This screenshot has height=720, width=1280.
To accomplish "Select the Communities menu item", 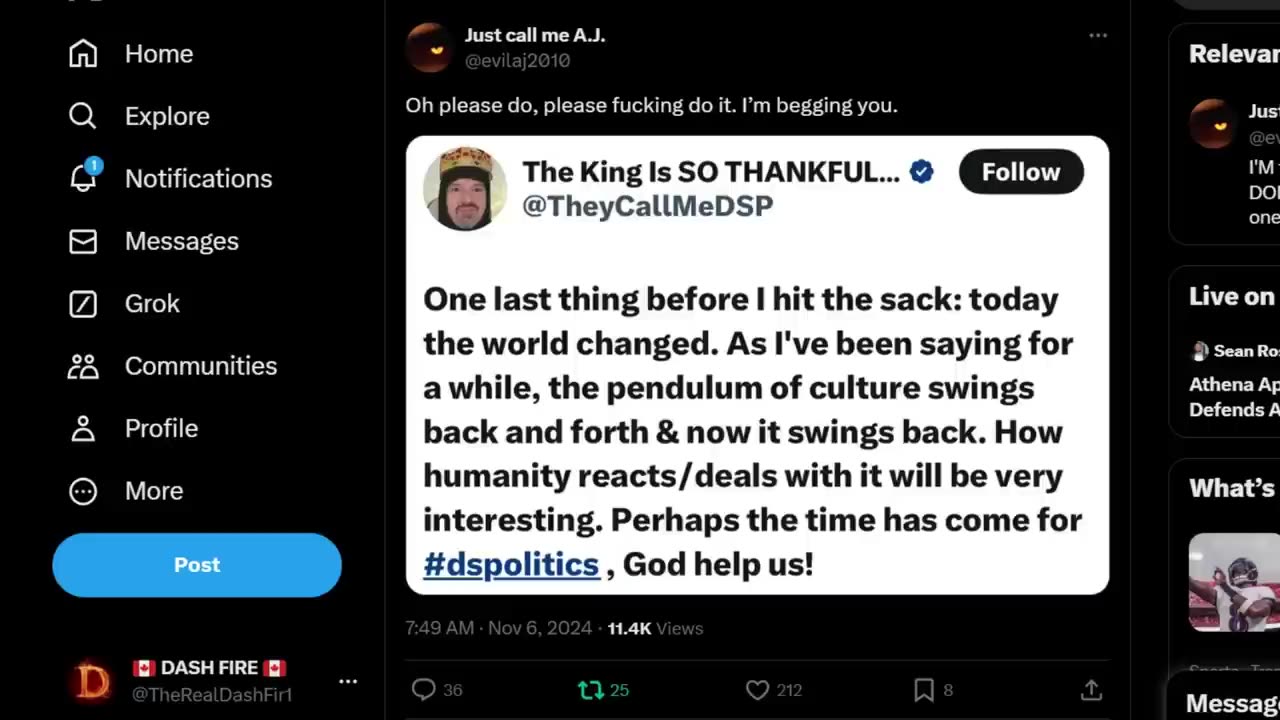I will point(200,366).
